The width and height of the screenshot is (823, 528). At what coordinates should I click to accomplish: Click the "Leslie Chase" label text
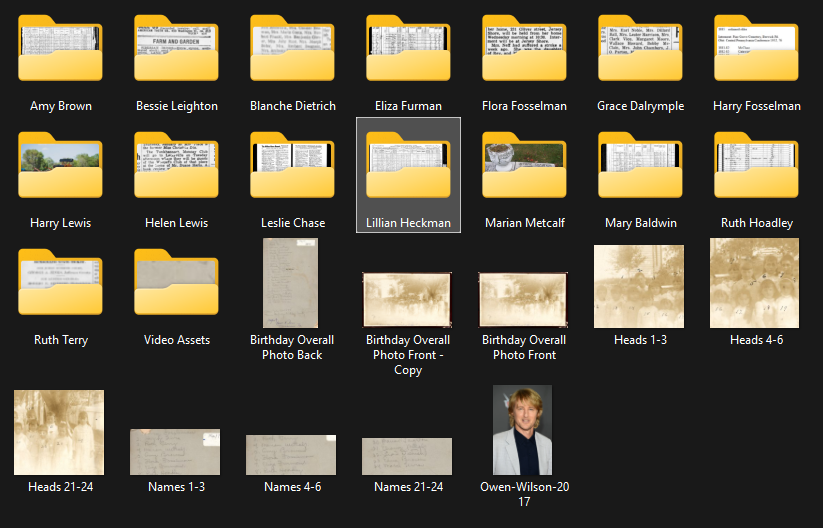pyautogui.click(x=293, y=223)
